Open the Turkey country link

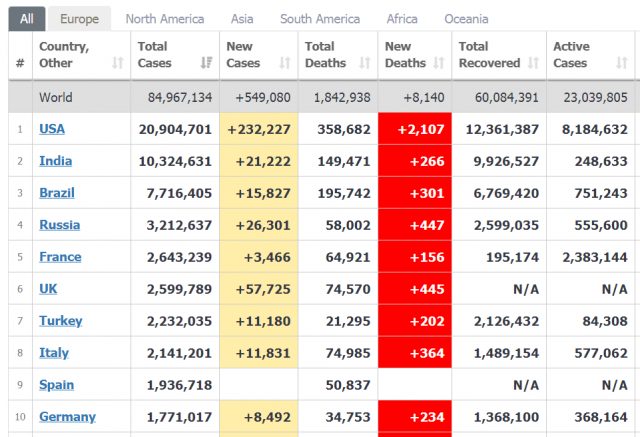coord(61,321)
